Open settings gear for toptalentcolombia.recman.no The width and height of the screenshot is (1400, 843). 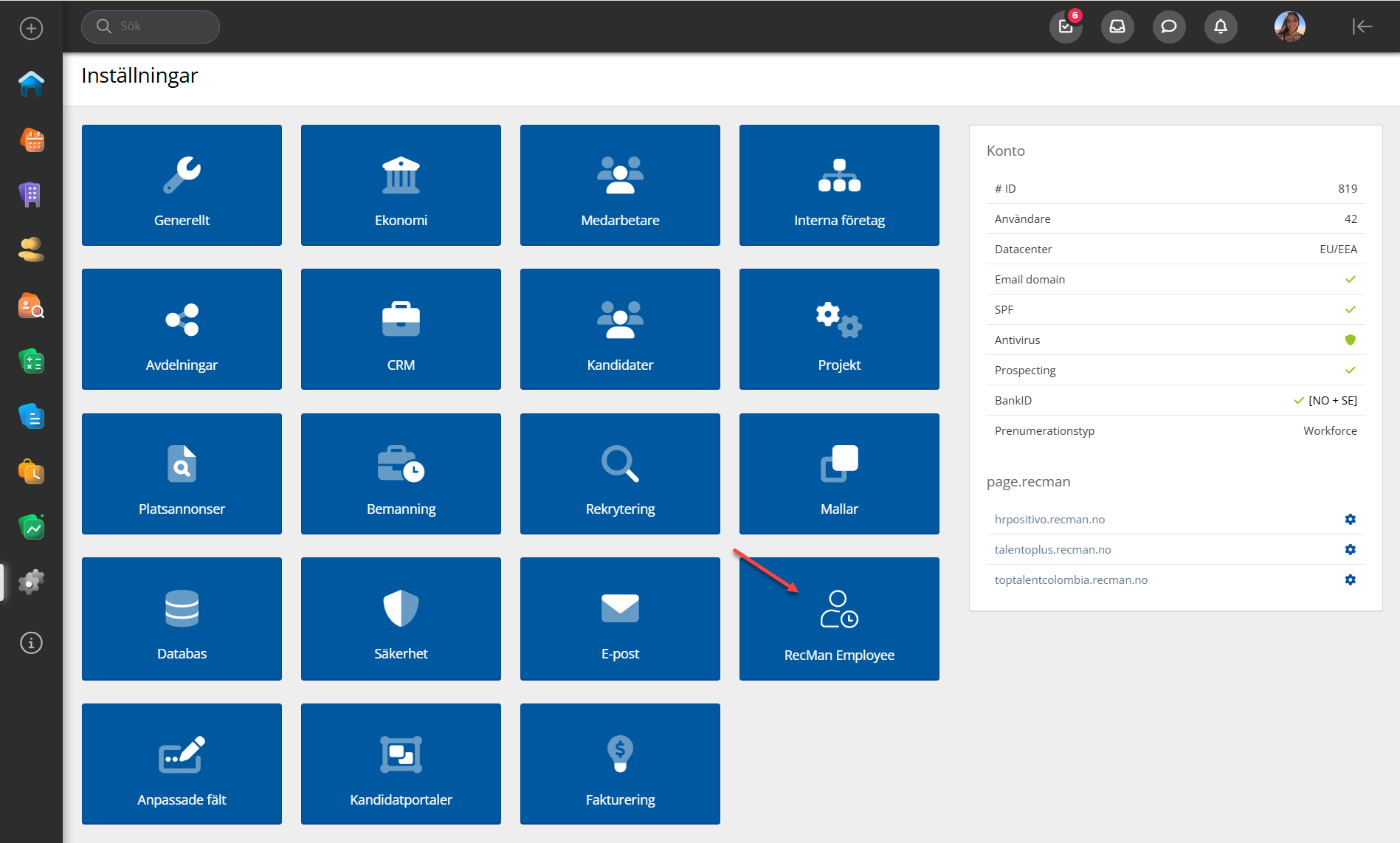click(x=1350, y=580)
